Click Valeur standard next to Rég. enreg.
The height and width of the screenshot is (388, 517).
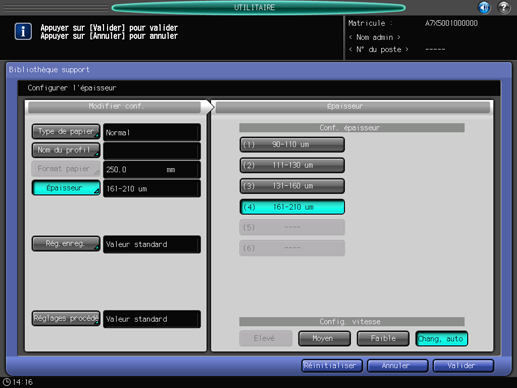[x=152, y=244]
